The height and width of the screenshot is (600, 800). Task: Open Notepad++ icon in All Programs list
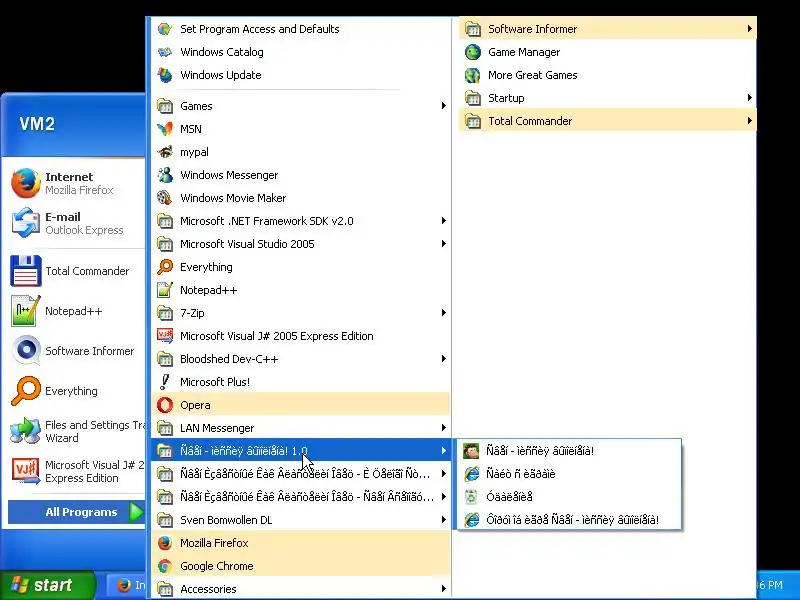[x=165, y=290]
